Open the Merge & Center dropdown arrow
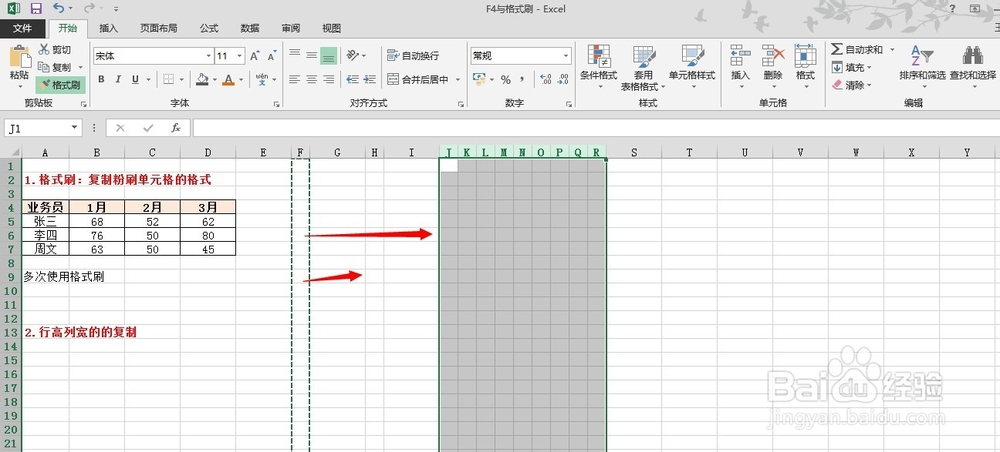The height and width of the screenshot is (452, 1000). click(456, 80)
